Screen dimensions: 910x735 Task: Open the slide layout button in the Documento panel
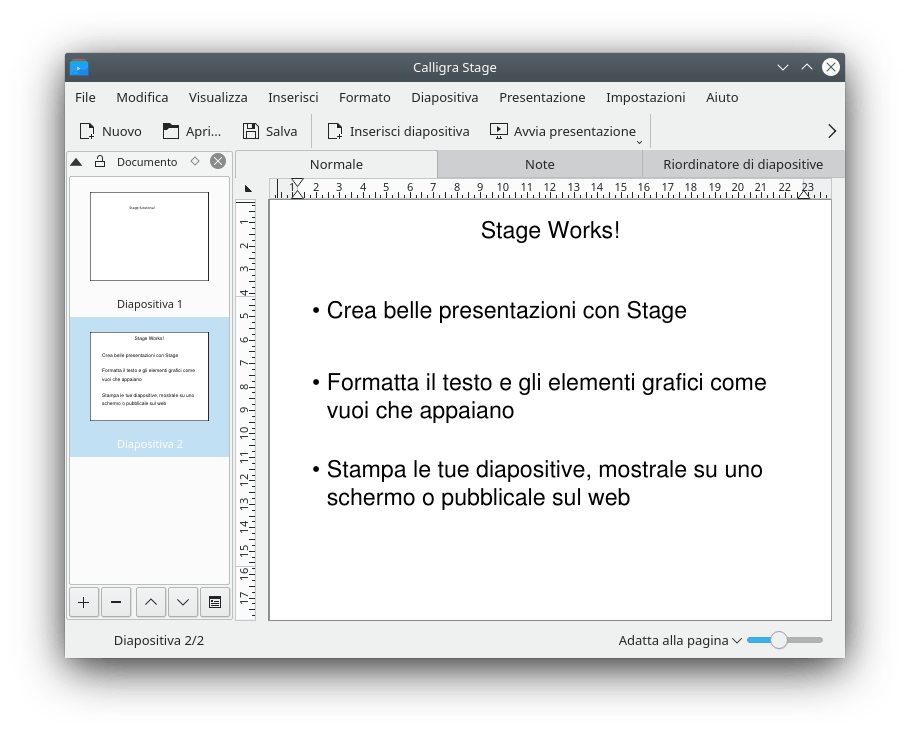click(214, 602)
